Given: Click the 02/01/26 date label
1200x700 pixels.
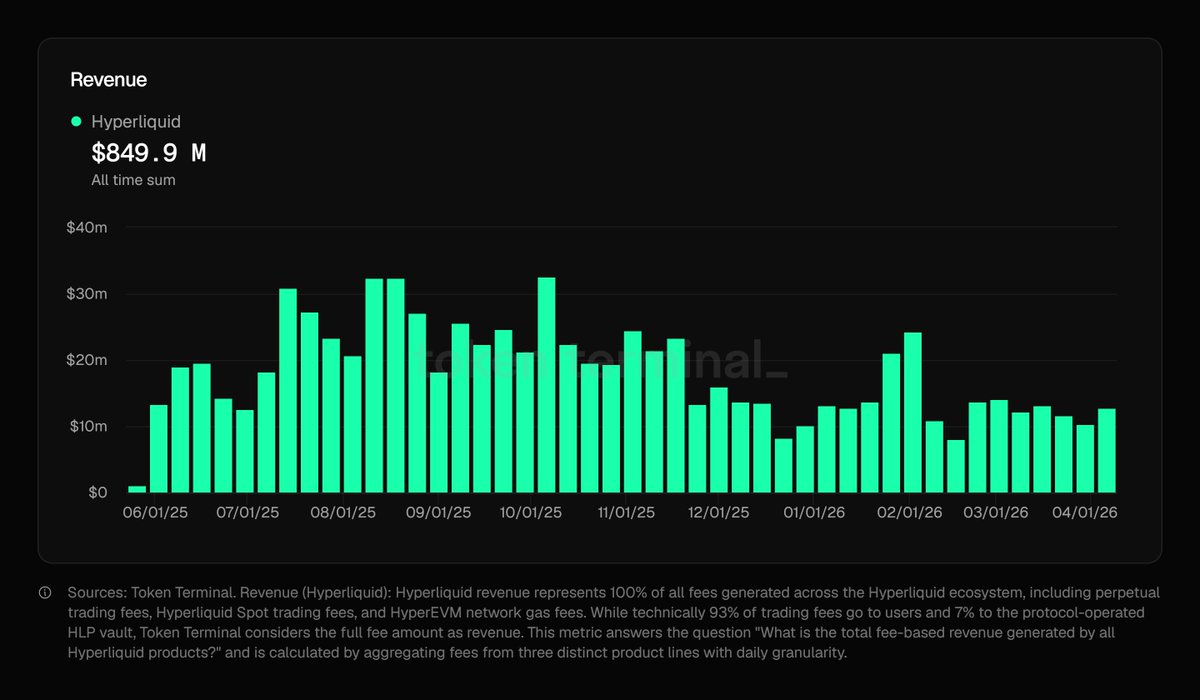Looking at the screenshot, I should click(911, 512).
